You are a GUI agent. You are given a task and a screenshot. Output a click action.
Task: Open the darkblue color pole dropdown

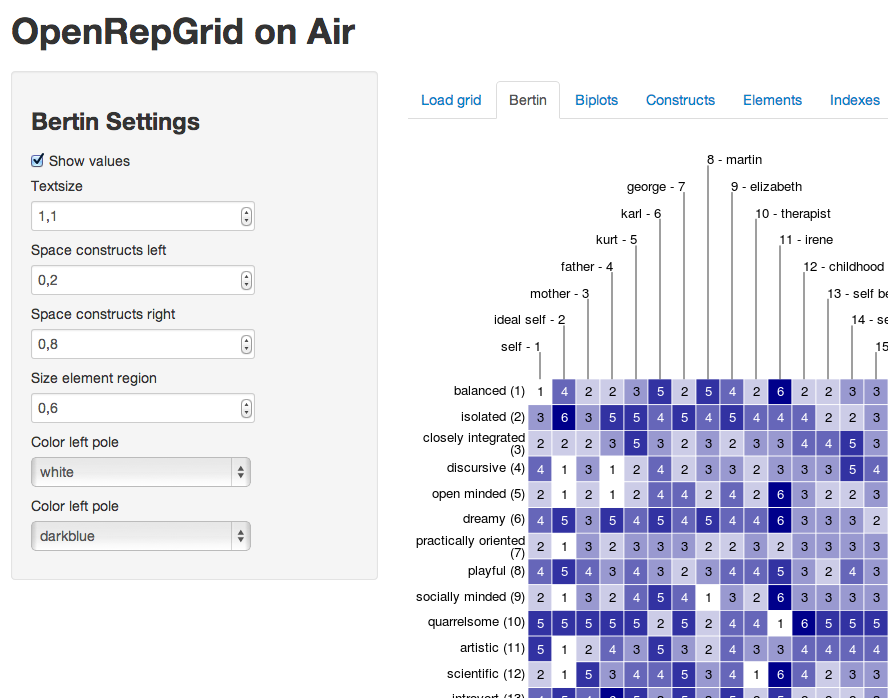[x=140, y=536]
